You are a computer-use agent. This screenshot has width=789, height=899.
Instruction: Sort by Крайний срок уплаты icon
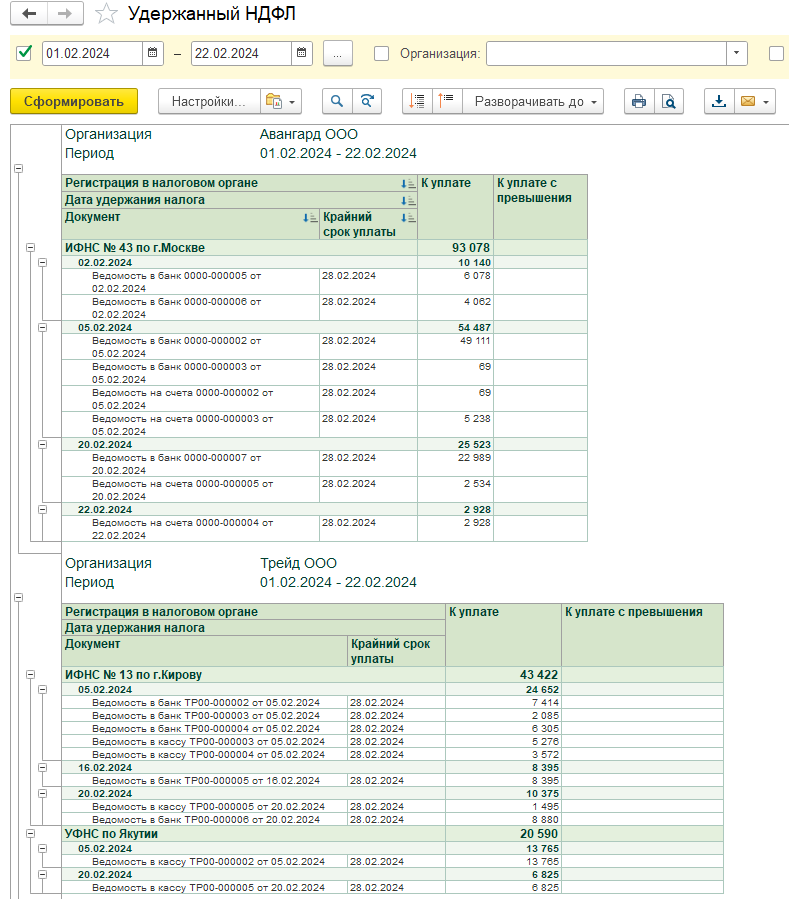pos(408,218)
